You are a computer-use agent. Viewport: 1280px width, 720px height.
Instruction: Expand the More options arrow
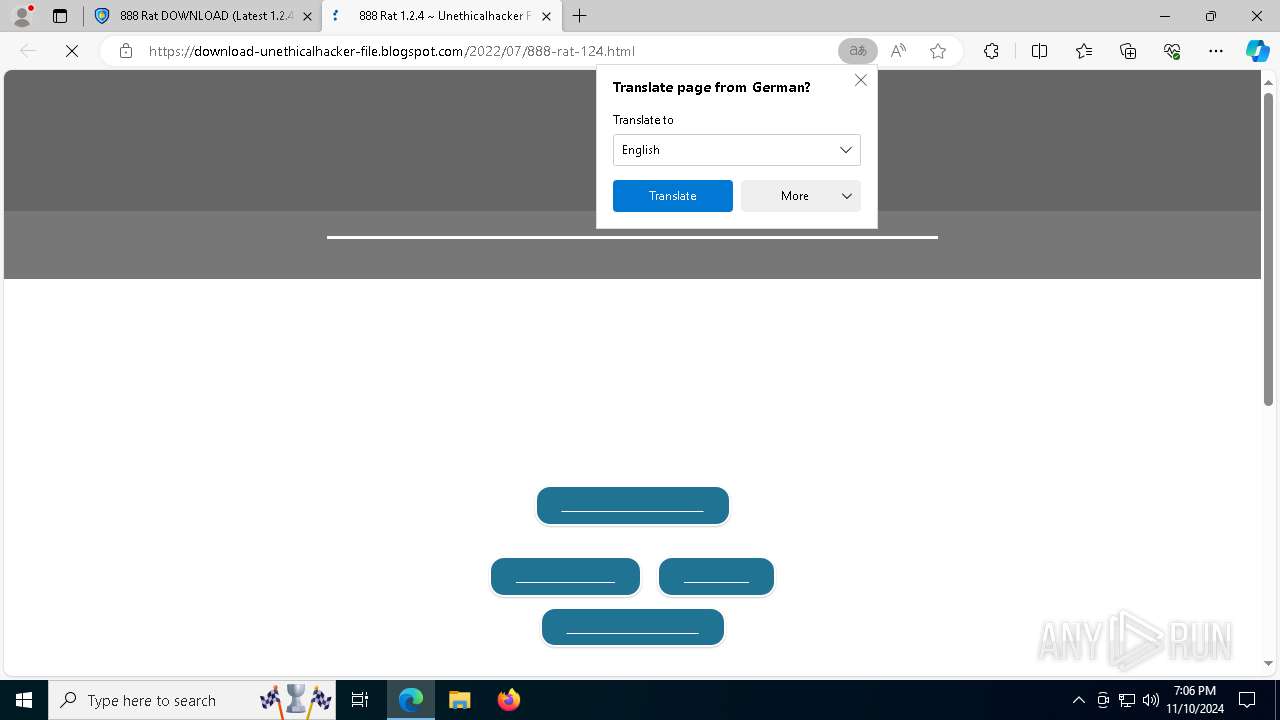847,196
